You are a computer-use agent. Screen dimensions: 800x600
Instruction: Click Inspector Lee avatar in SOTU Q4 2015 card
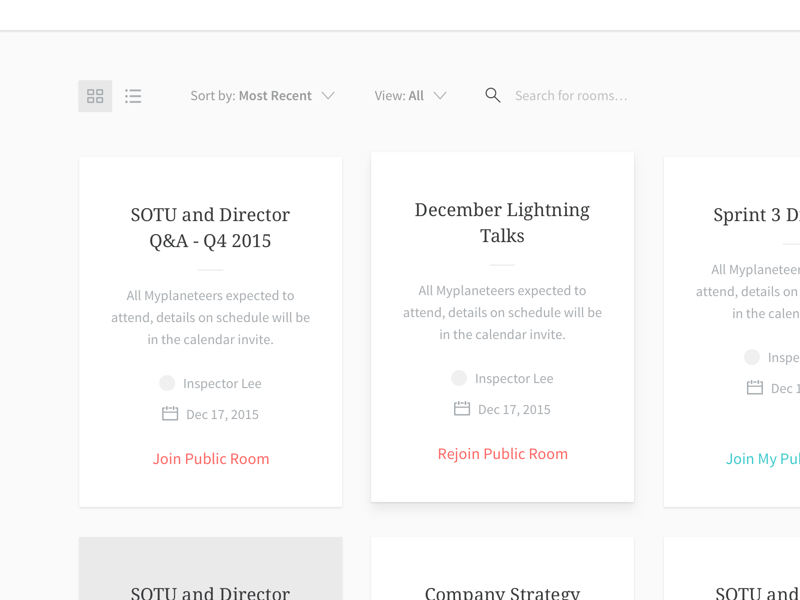coord(167,383)
